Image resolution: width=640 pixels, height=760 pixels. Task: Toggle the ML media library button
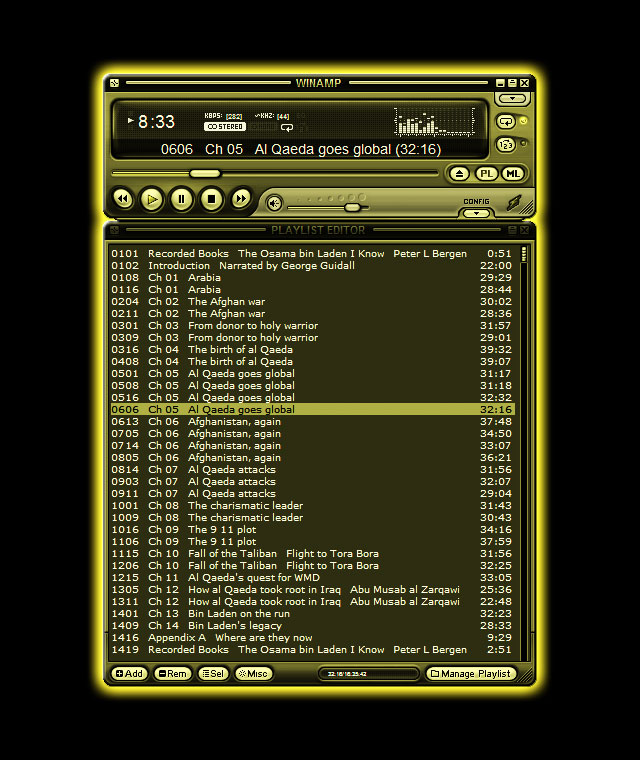coord(512,173)
